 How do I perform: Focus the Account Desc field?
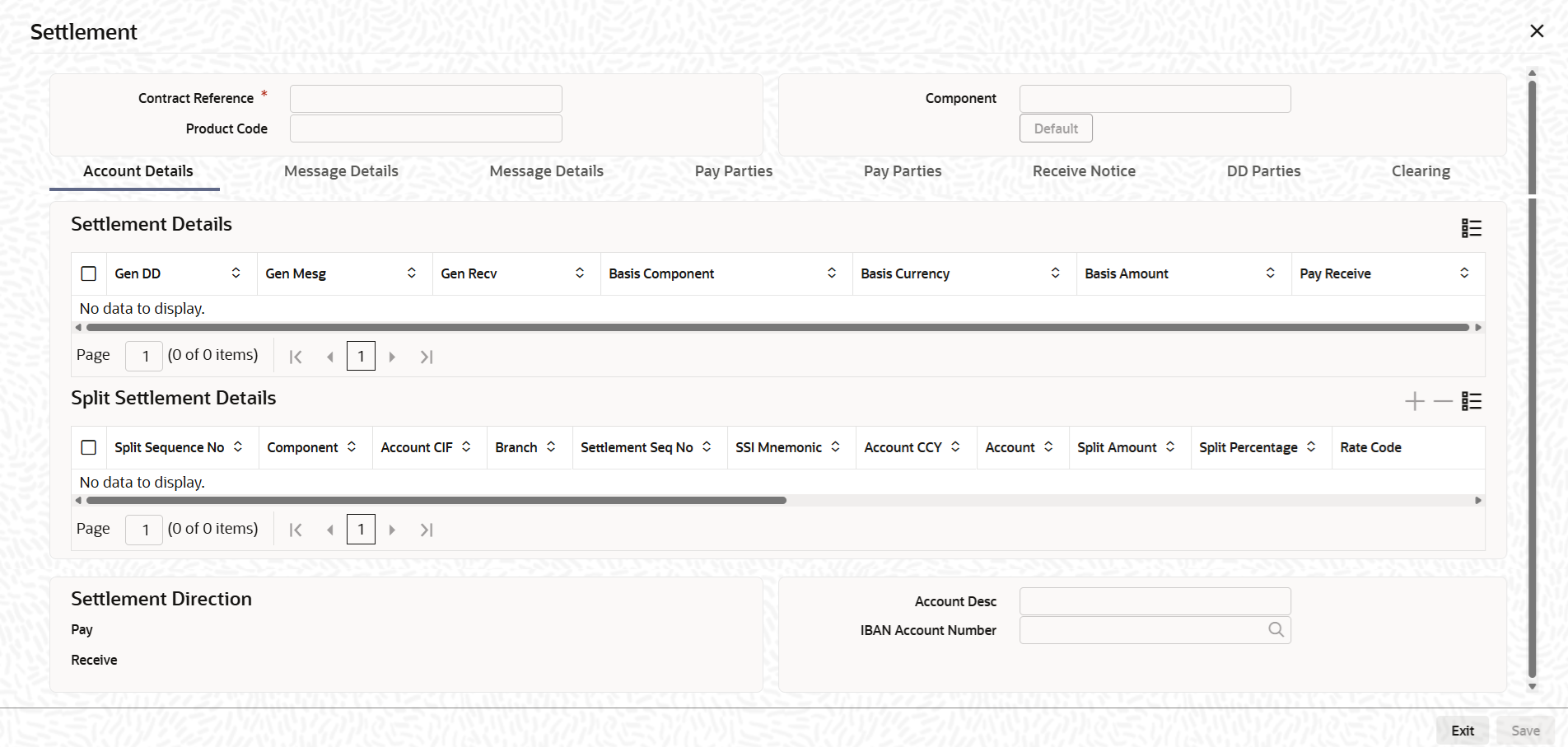click(x=1155, y=601)
